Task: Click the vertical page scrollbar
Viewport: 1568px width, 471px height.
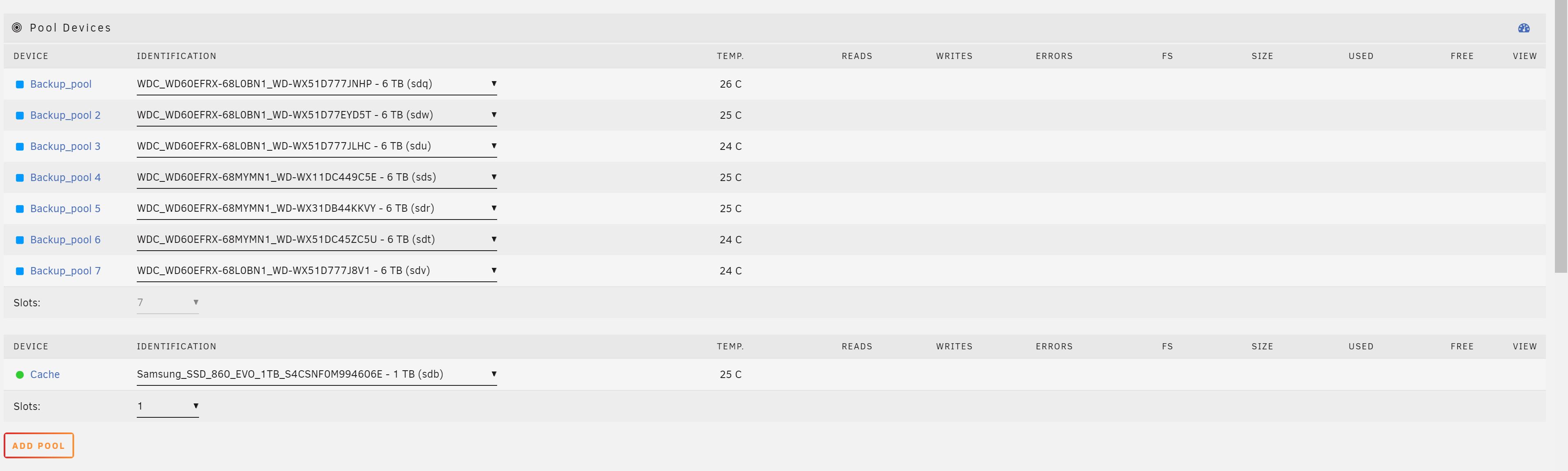Action: click(x=1561, y=137)
